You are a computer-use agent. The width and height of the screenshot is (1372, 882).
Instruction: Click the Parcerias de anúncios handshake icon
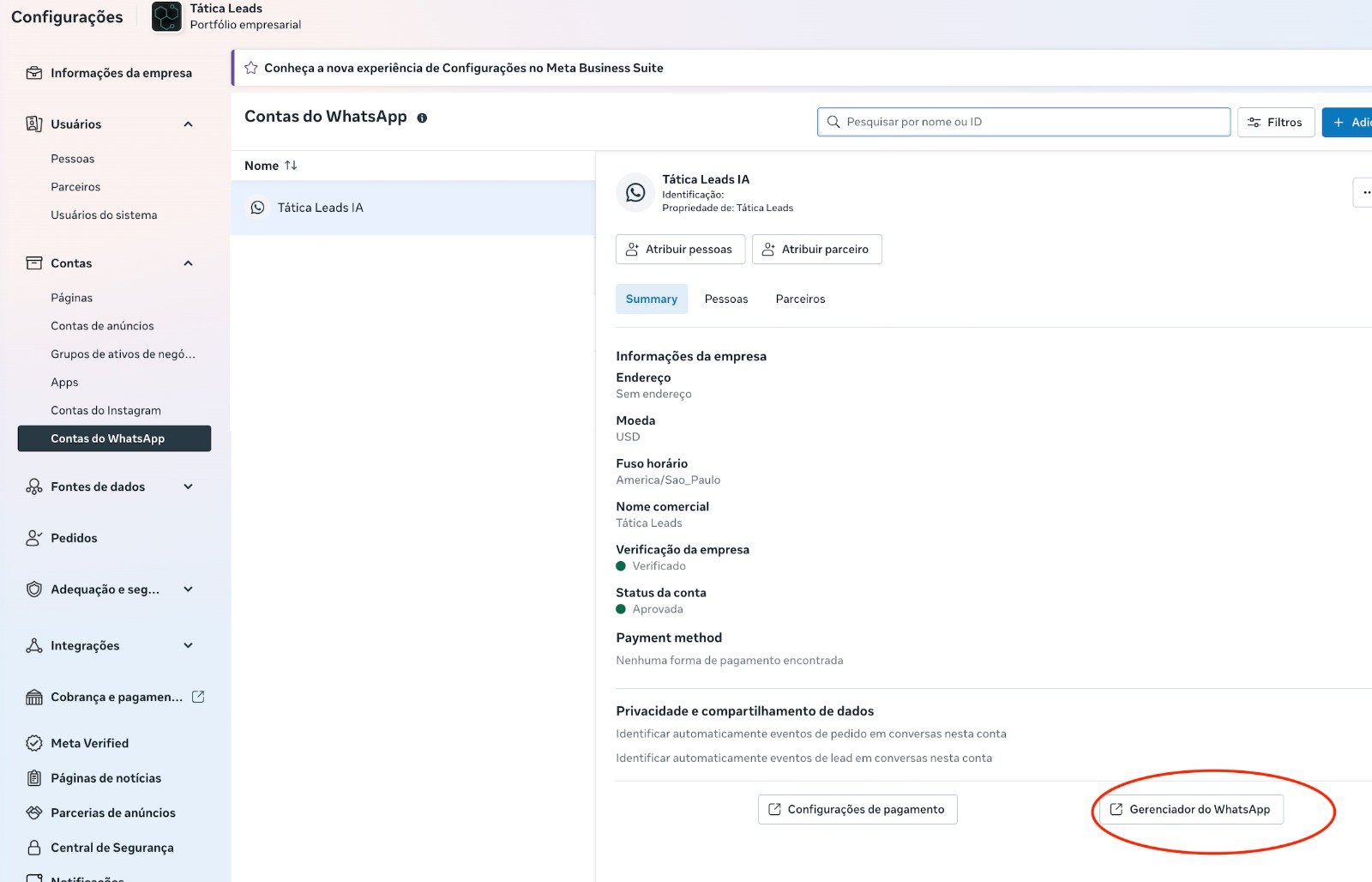(34, 813)
